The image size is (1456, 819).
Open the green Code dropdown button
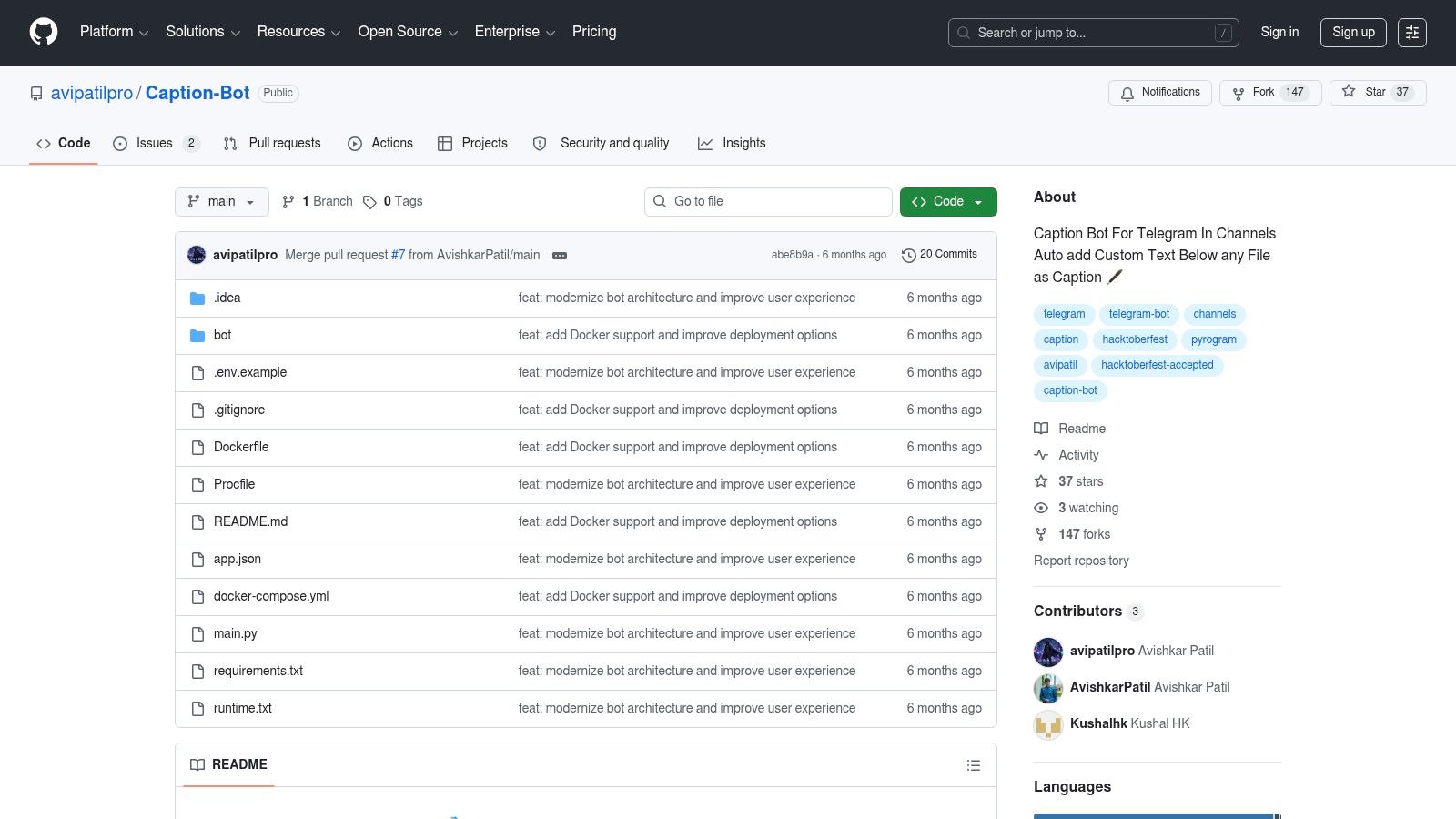point(948,202)
